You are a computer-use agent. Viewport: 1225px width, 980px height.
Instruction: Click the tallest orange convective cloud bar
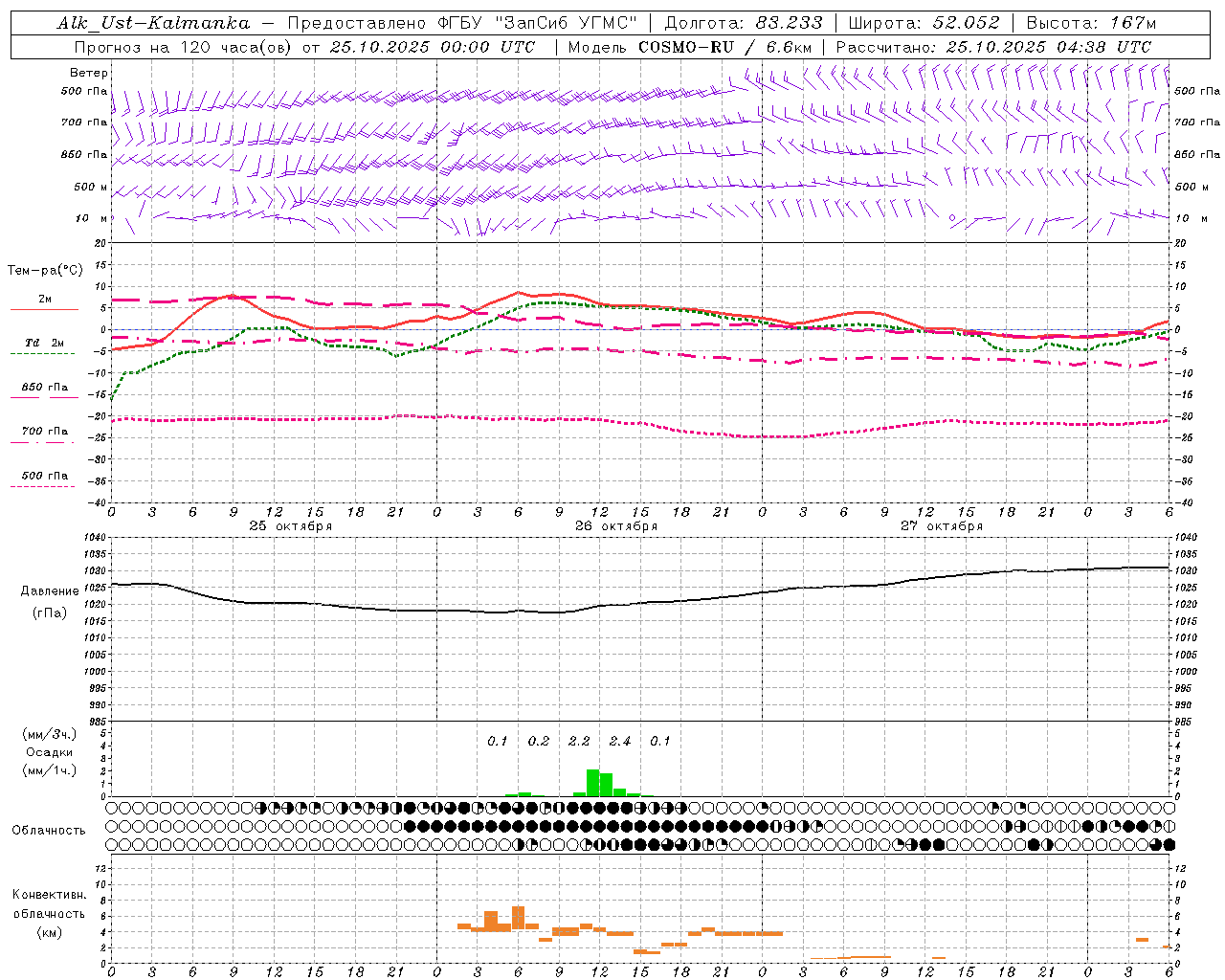pos(518,918)
